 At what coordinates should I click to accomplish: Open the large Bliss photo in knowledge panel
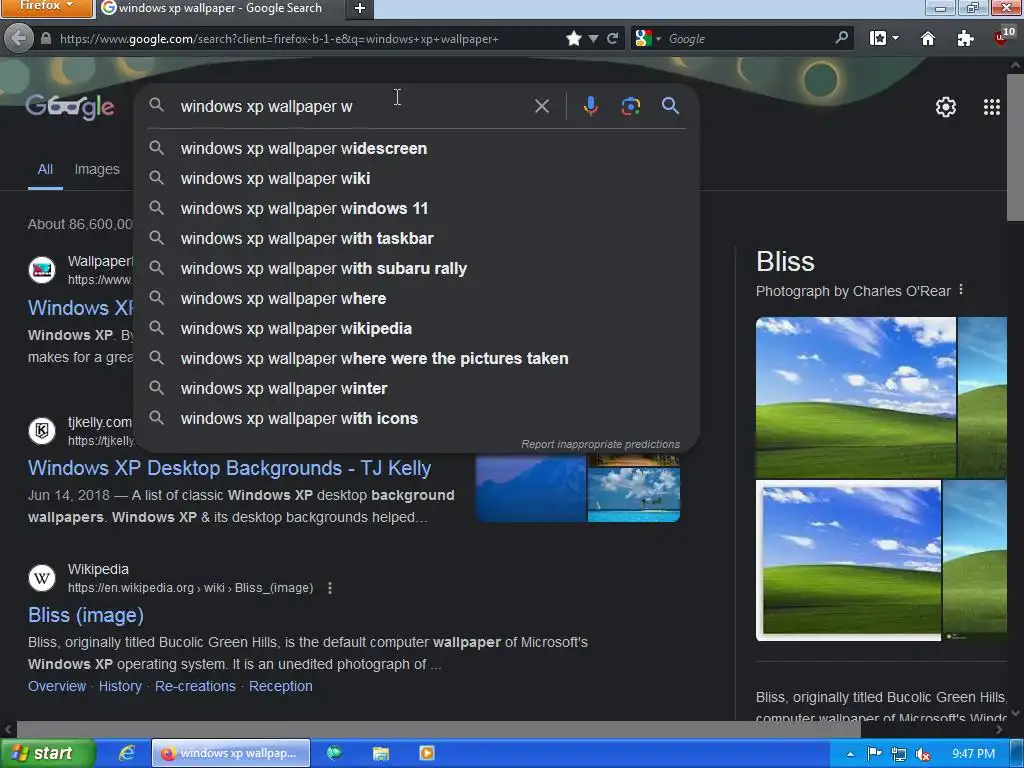click(x=856, y=397)
